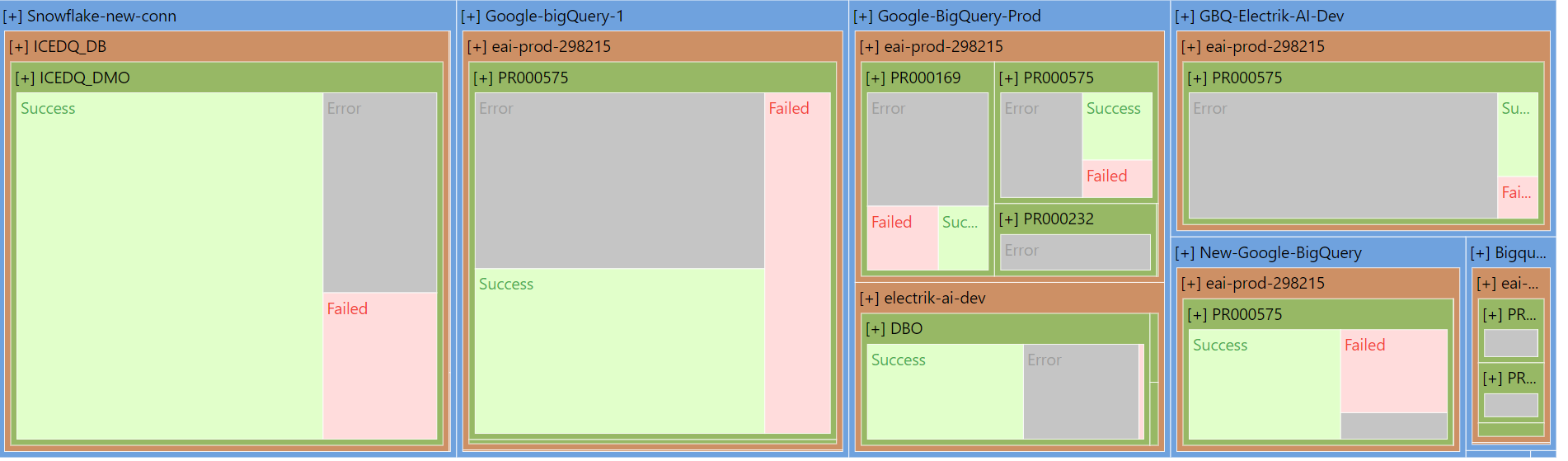Select the Success tile in ICEDQ_DMO

coord(169,266)
